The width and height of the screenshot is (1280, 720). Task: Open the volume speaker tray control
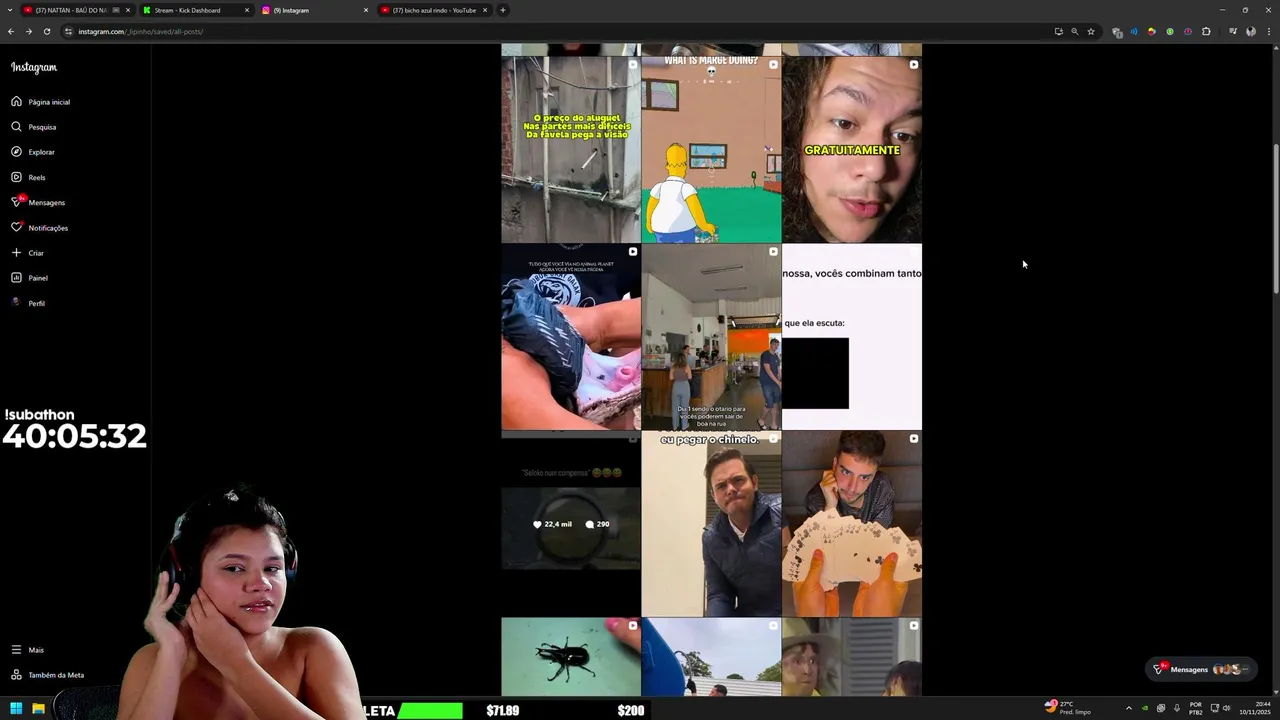[1226, 708]
